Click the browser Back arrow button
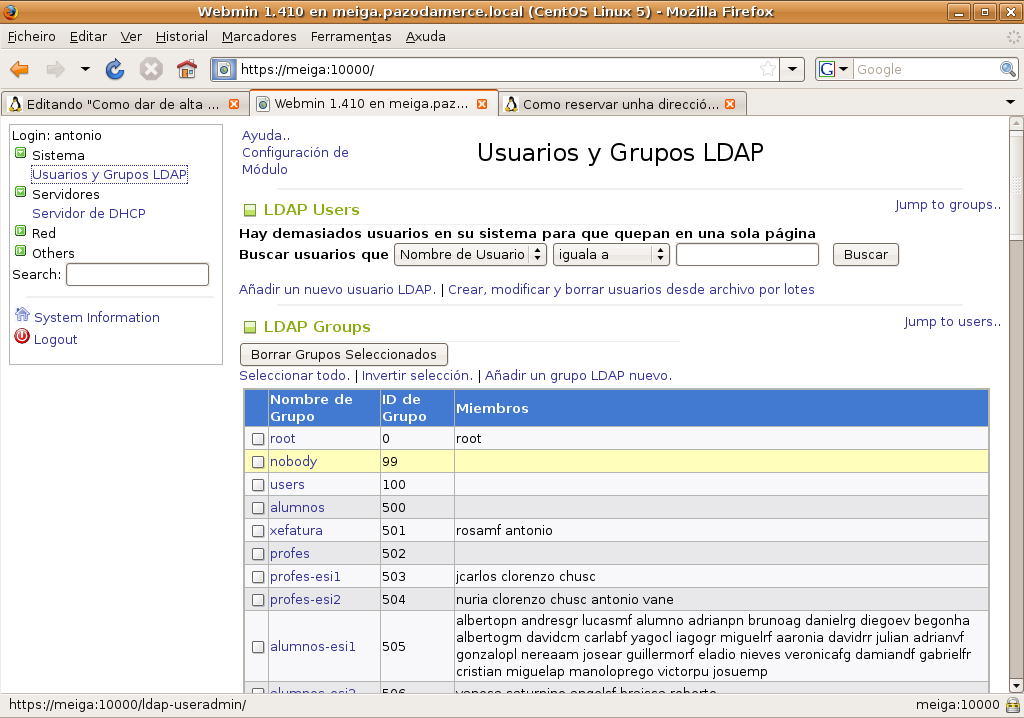Image resolution: width=1024 pixels, height=718 pixels. coord(20,69)
